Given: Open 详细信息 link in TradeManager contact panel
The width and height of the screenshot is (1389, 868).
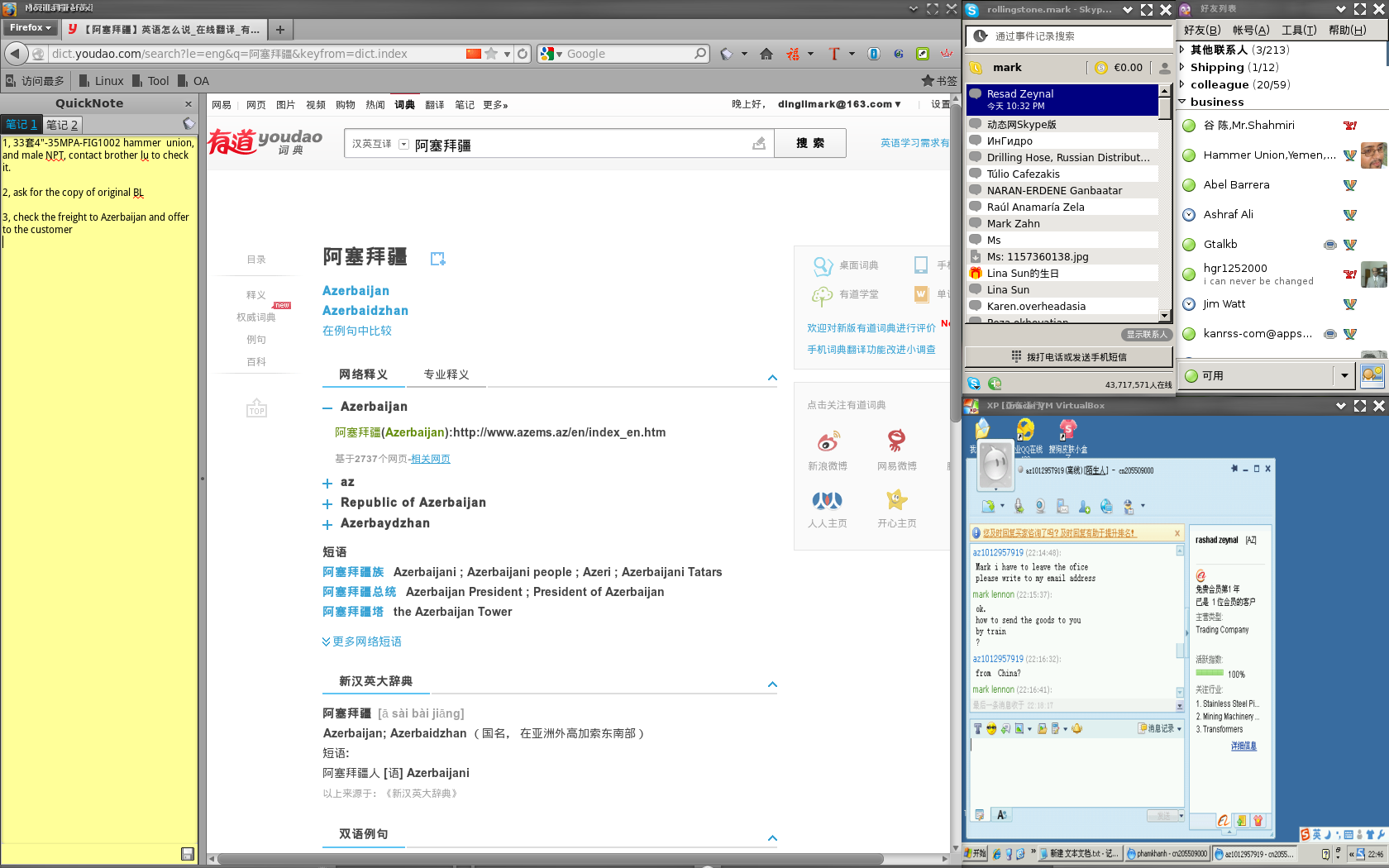Looking at the screenshot, I should click(x=1243, y=746).
